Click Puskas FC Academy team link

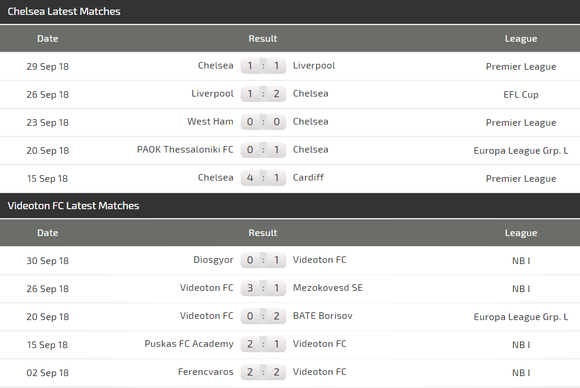click(189, 344)
